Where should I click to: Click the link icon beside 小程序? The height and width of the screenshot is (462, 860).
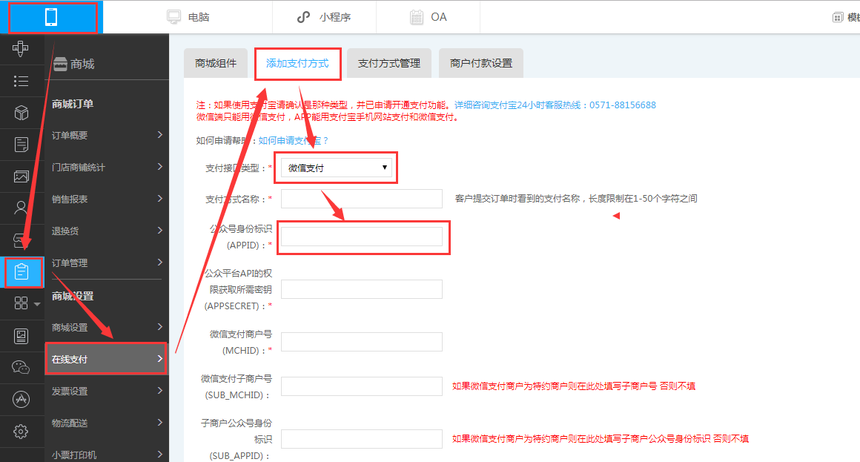pos(303,18)
